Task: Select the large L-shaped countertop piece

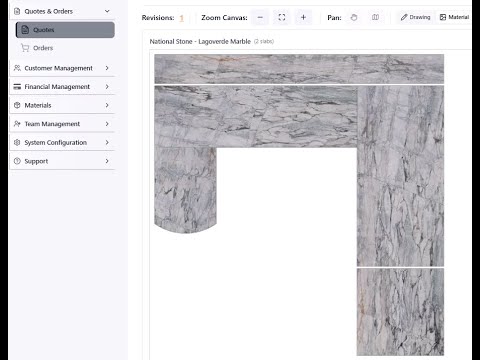Action: click(x=256, y=116)
